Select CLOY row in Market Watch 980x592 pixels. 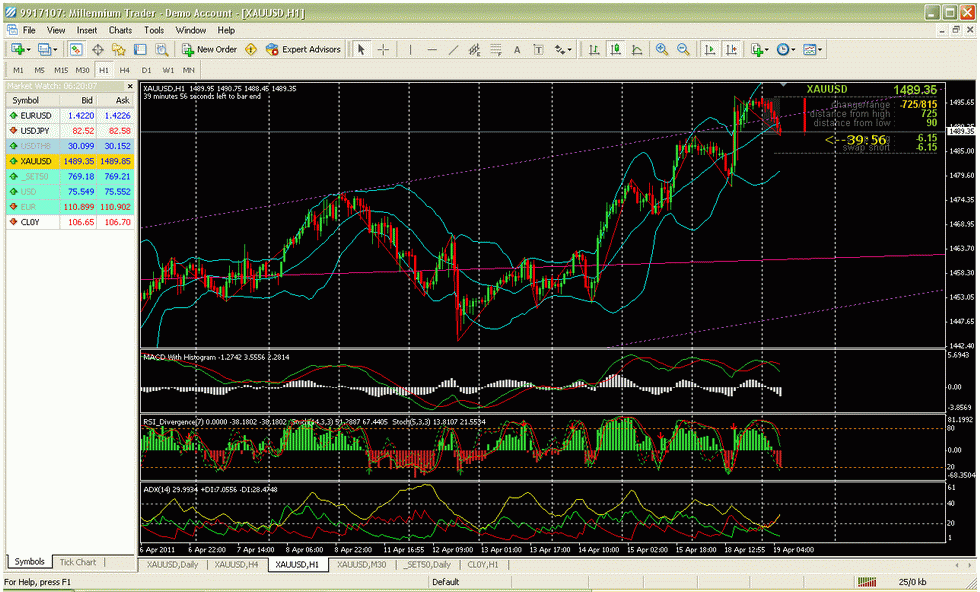click(70, 222)
